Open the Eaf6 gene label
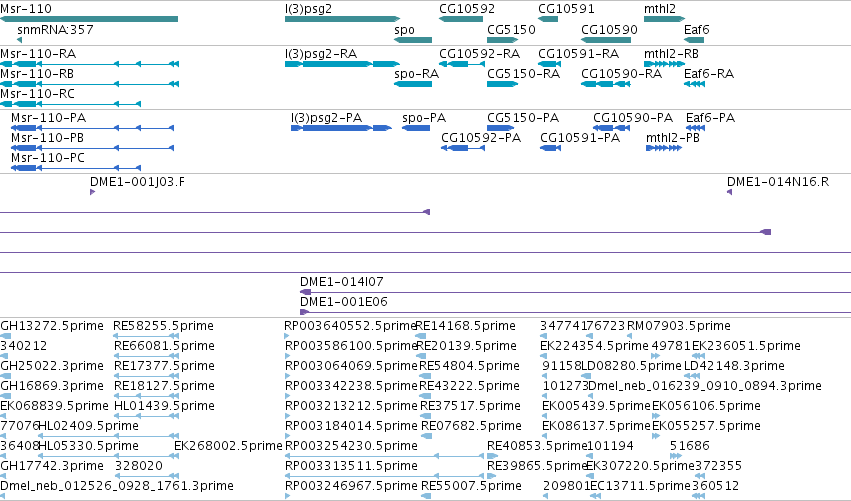Image resolution: width=851 pixels, height=501 pixels. tap(696, 29)
